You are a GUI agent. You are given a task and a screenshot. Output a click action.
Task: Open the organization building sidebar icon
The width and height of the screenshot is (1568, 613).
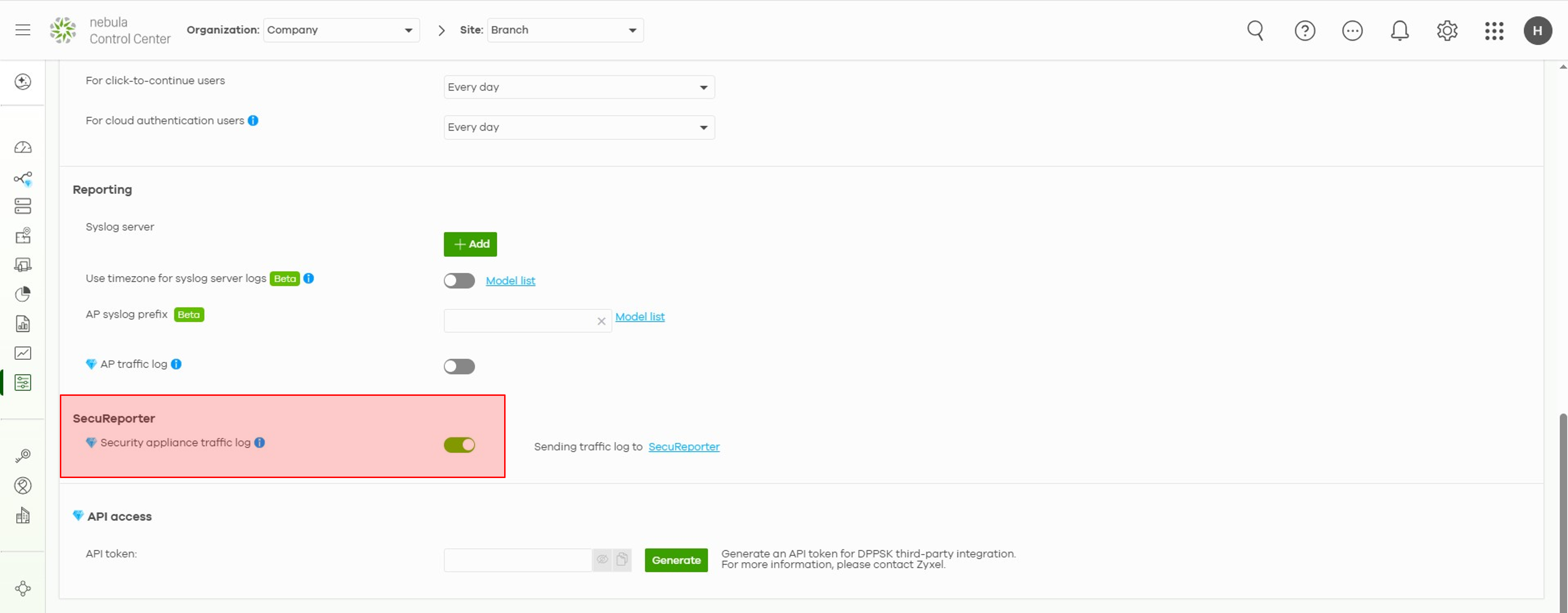(22, 516)
